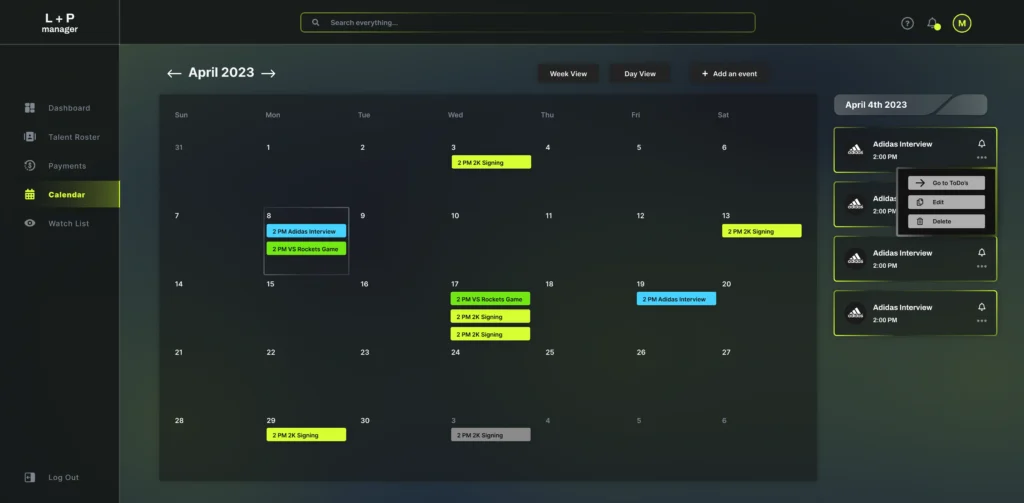Screen dimensions: 1024x503
Task: Open Watch List with eye icon
Action: (57, 223)
